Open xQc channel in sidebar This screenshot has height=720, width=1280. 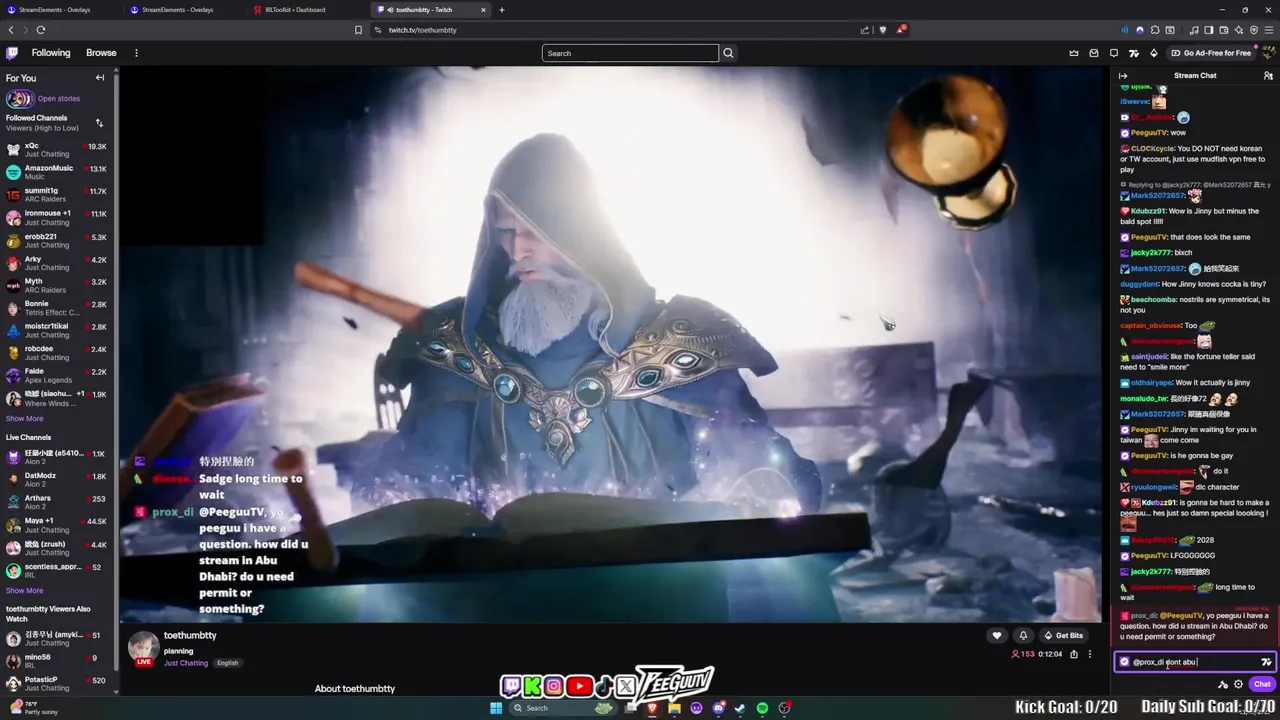click(x=57, y=150)
